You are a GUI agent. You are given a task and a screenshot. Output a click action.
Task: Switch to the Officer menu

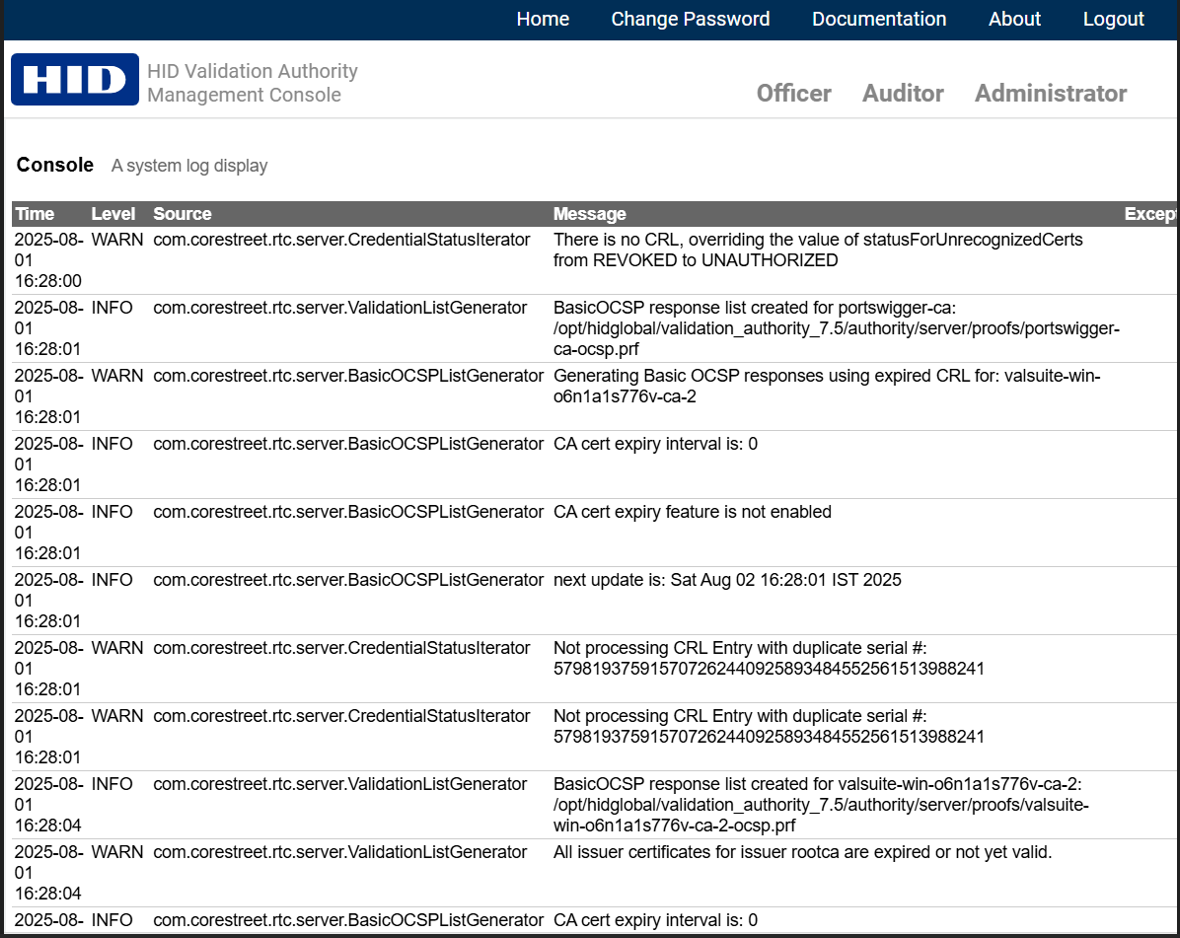coord(793,93)
